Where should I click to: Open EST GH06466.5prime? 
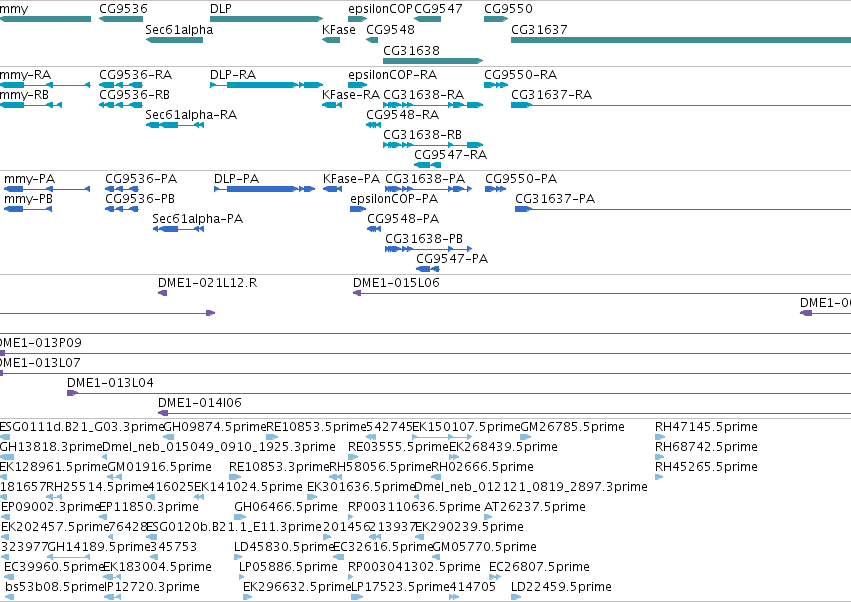click(239, 517)
